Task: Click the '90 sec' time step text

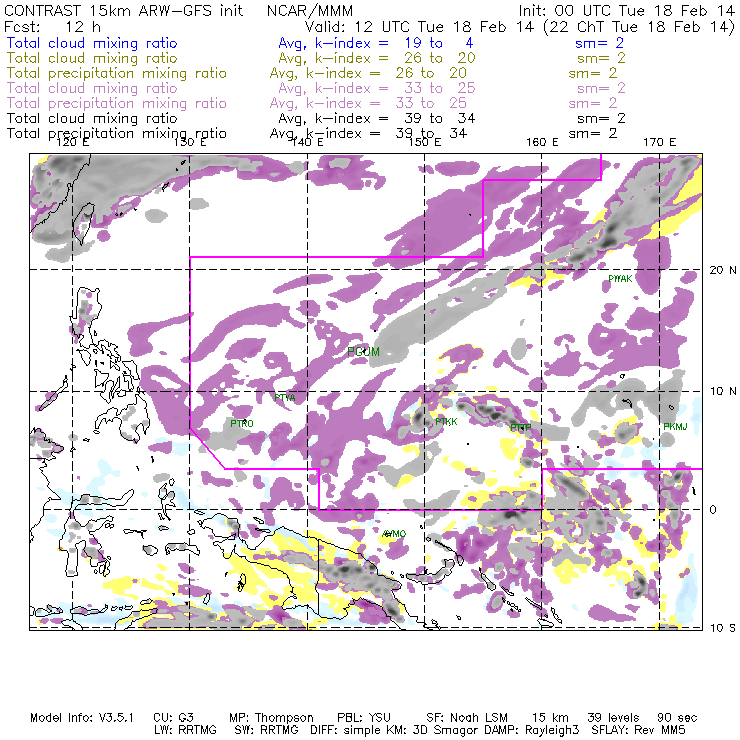Action: tap(677, 718)
